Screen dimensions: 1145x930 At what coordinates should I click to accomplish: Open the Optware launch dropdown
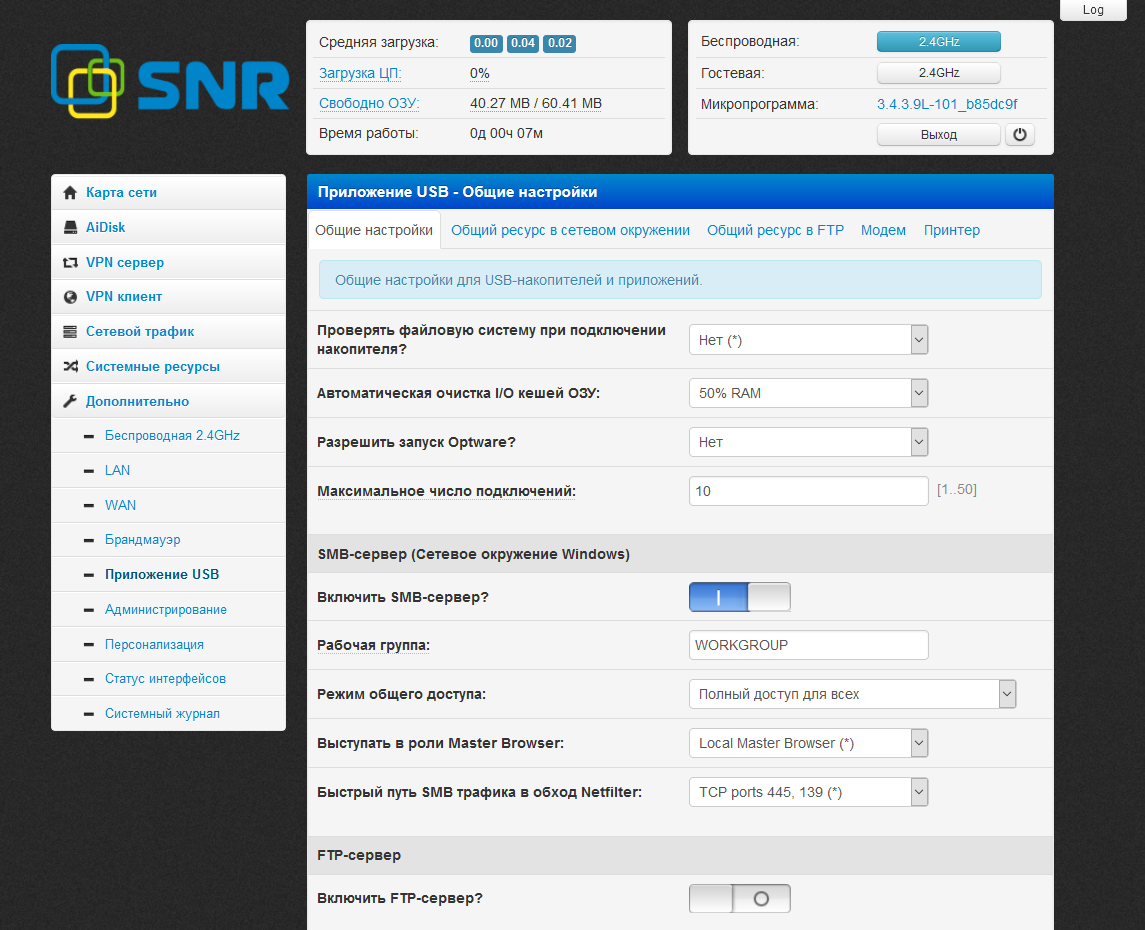pos(808,442)
